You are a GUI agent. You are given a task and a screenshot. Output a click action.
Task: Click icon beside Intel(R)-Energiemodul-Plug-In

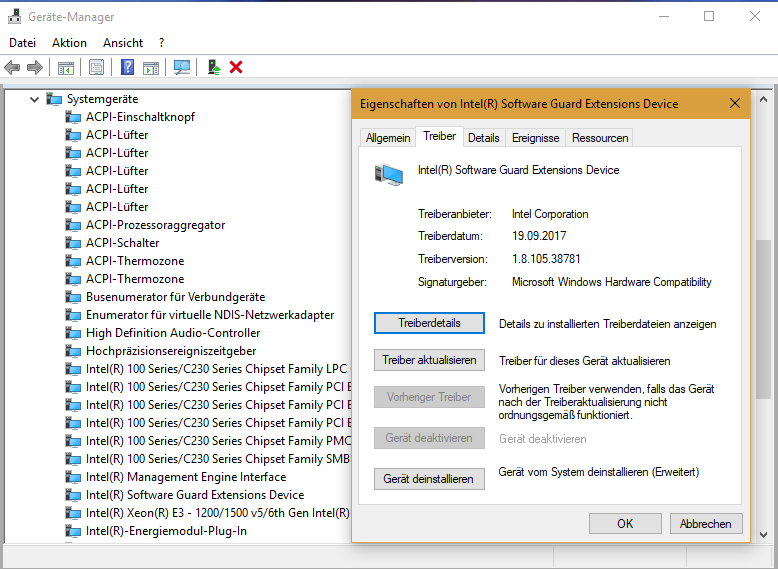[x=73, y=531]
